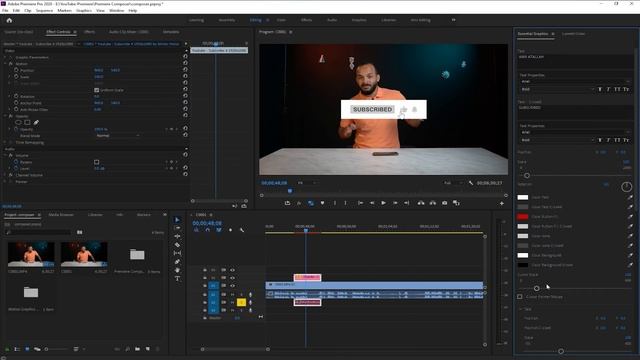Create a 4-point polygon mask under Opacity

pos(27,122)
